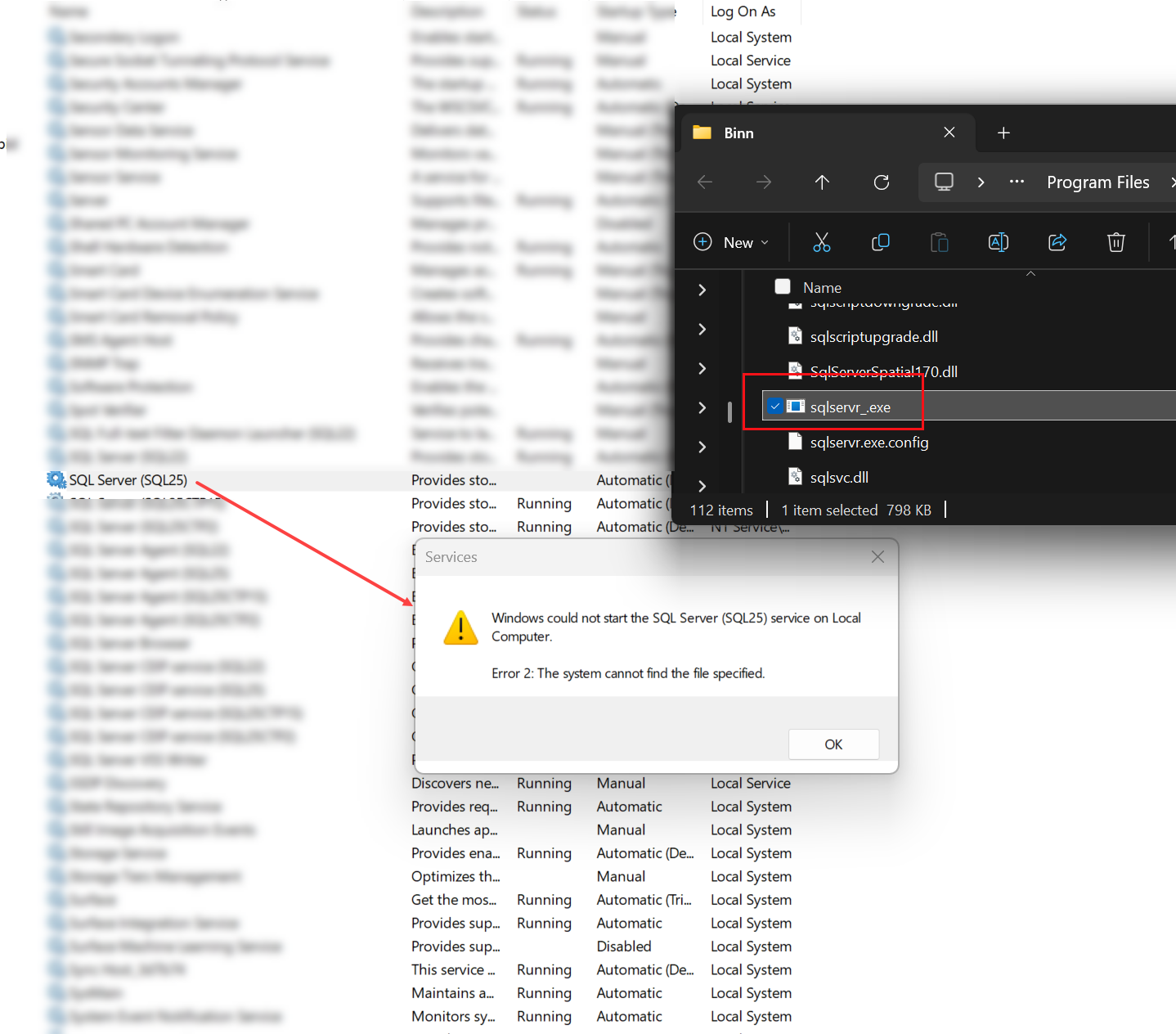1176x1034 pixels.
Task: Click the 'Discovers ne...' description cell
Action: (x=455, y=784)
